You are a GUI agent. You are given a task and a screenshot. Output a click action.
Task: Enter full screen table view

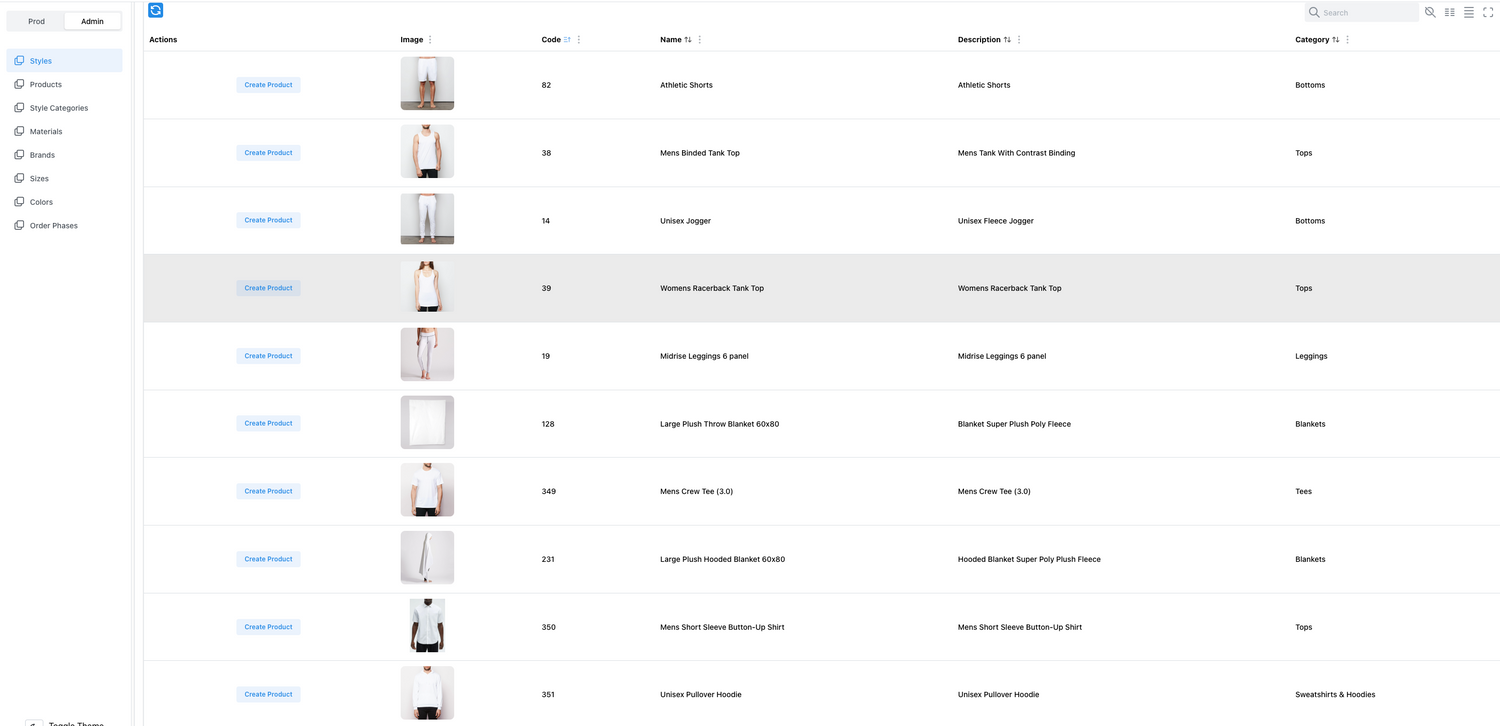[x=1488, y=12]
